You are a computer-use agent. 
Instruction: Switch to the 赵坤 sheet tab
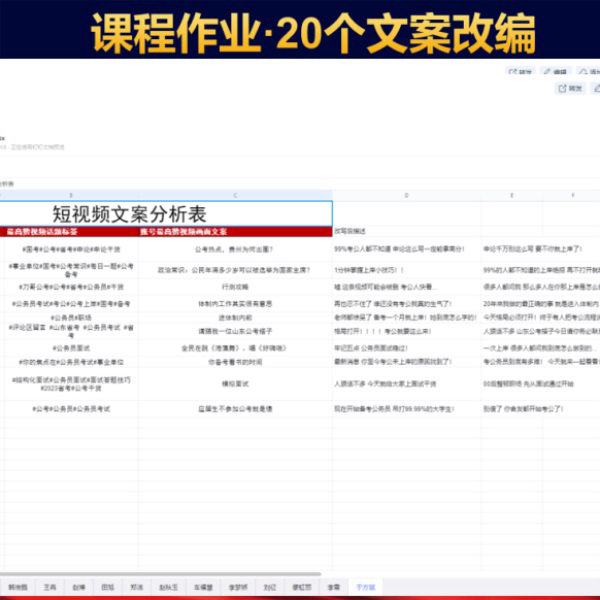coord(79,588)
